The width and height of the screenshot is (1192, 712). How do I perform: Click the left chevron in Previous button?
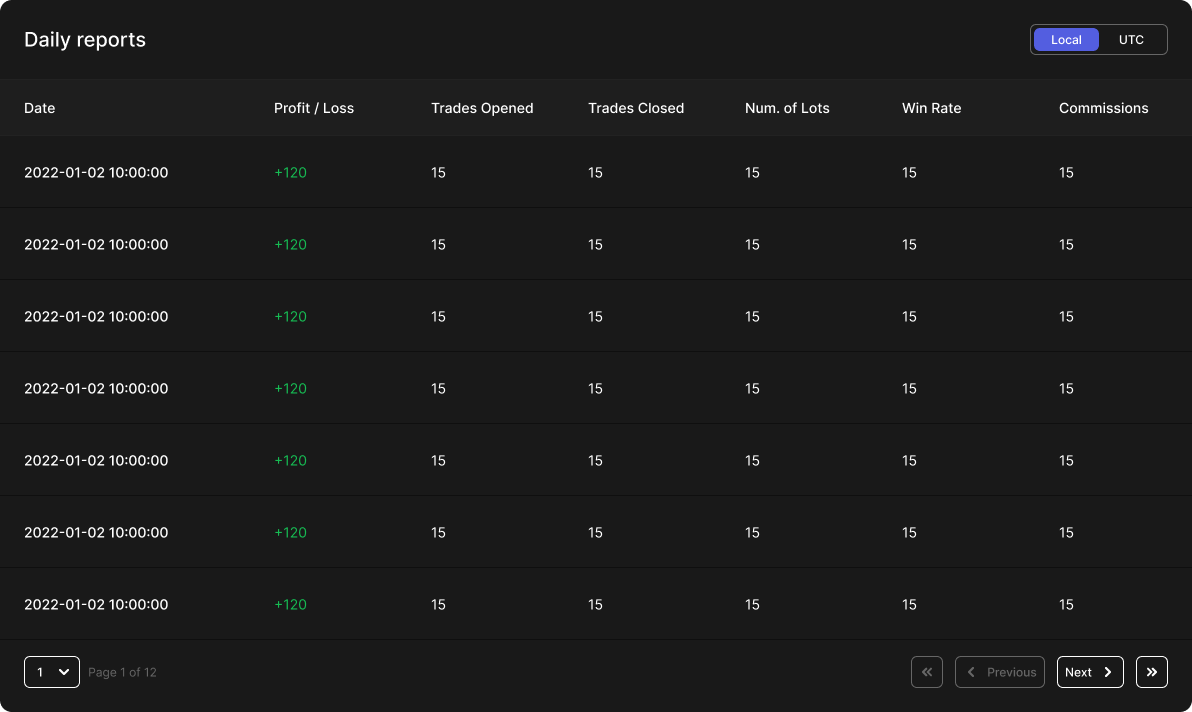click(971, 672)
